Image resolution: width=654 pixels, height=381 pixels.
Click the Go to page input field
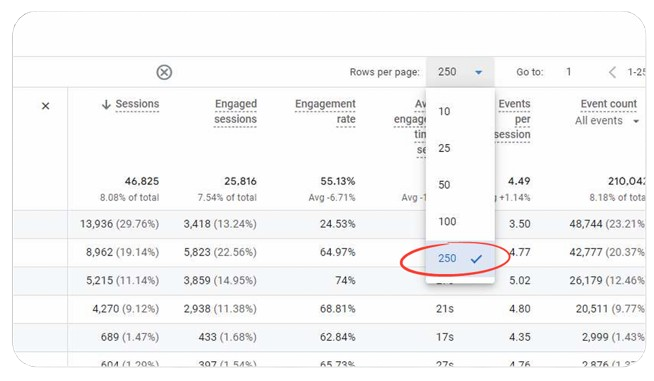(x=568, y=72)
